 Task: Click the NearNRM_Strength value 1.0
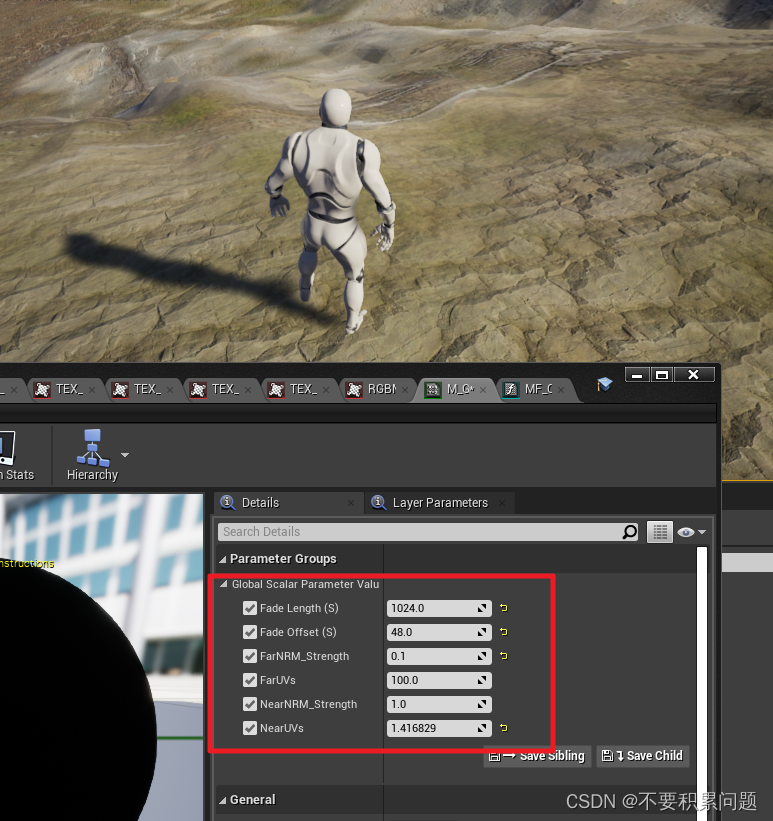coord(439,705)
